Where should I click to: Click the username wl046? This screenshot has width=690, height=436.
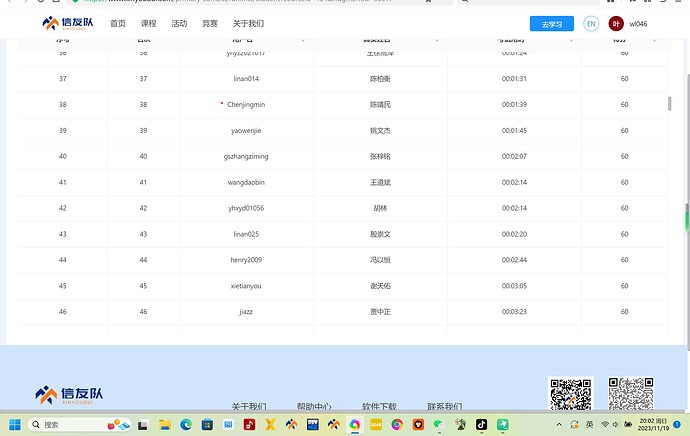pyautogui.click(x=638, y=24)
